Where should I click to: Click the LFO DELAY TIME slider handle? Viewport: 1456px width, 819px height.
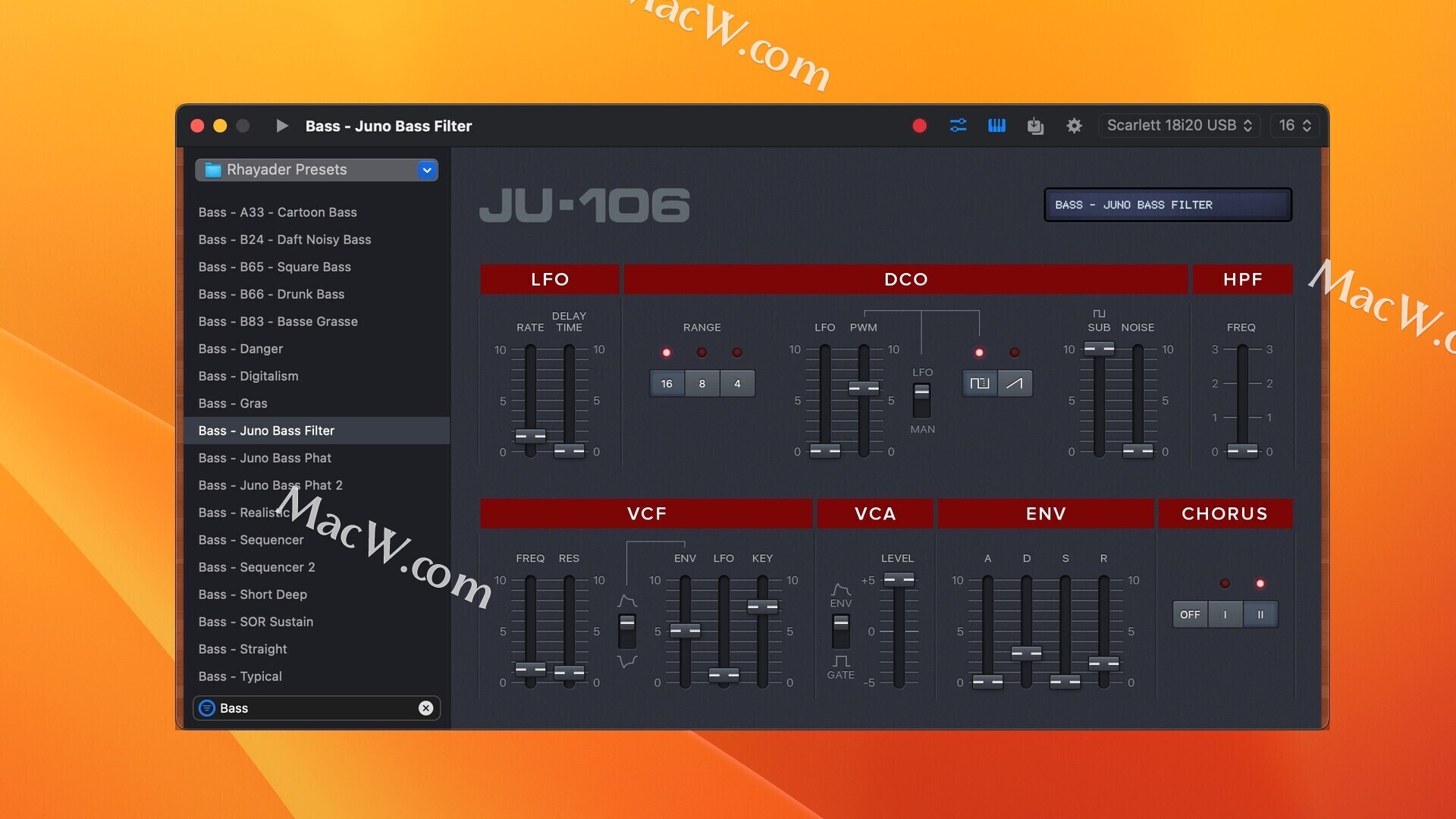pyautogui.click(x=569, y=451)
